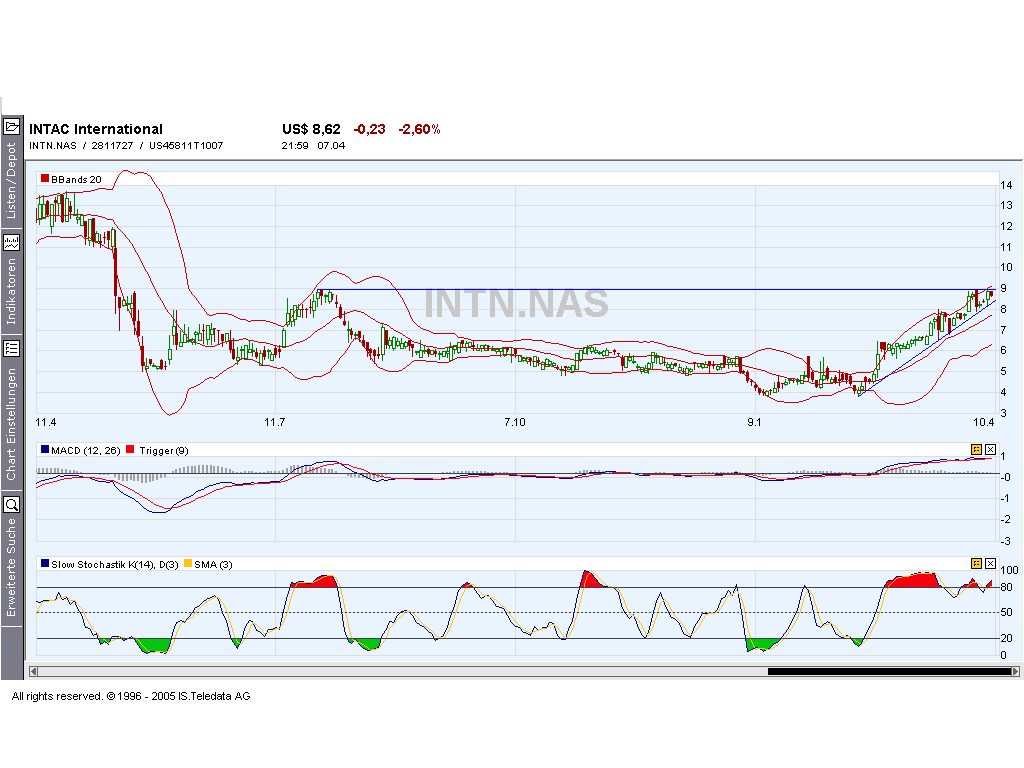Click the Slow Stochastik blue legend swatch

[x=44, y=564]
